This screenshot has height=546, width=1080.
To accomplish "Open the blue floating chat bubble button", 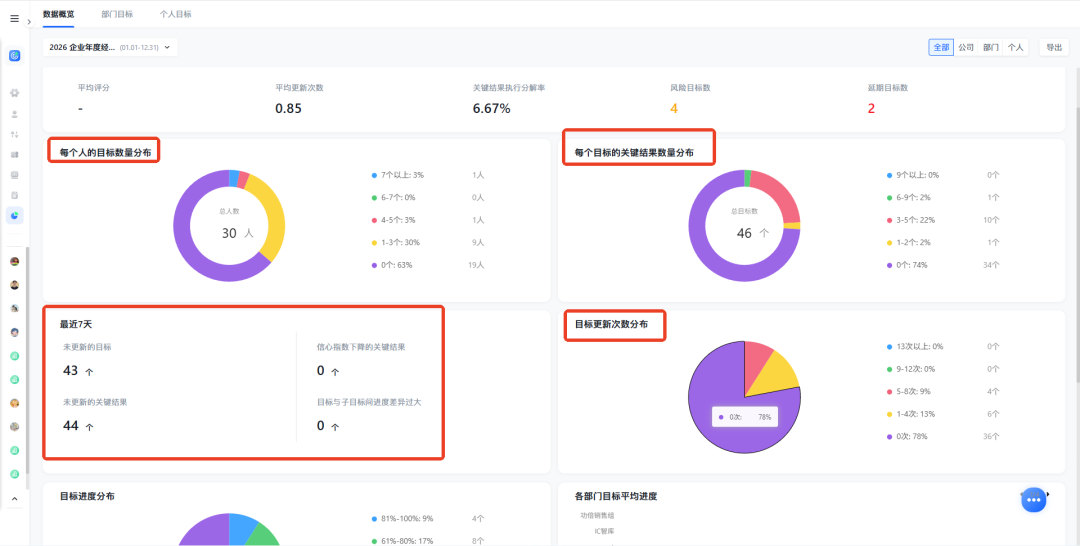I will 1033,500.
